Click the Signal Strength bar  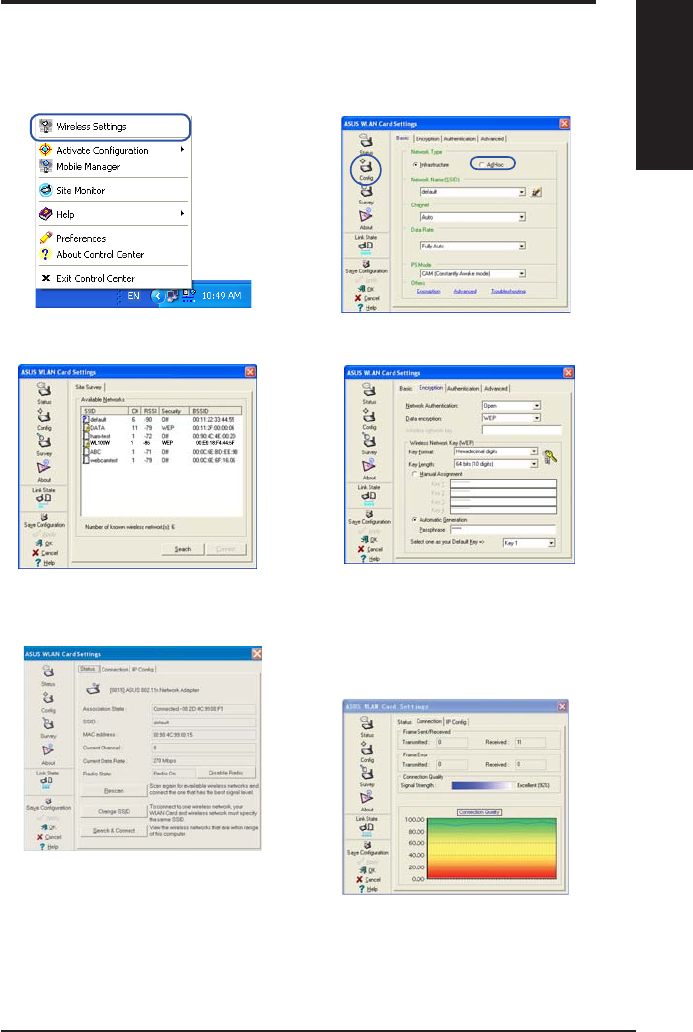click(482, 785)
